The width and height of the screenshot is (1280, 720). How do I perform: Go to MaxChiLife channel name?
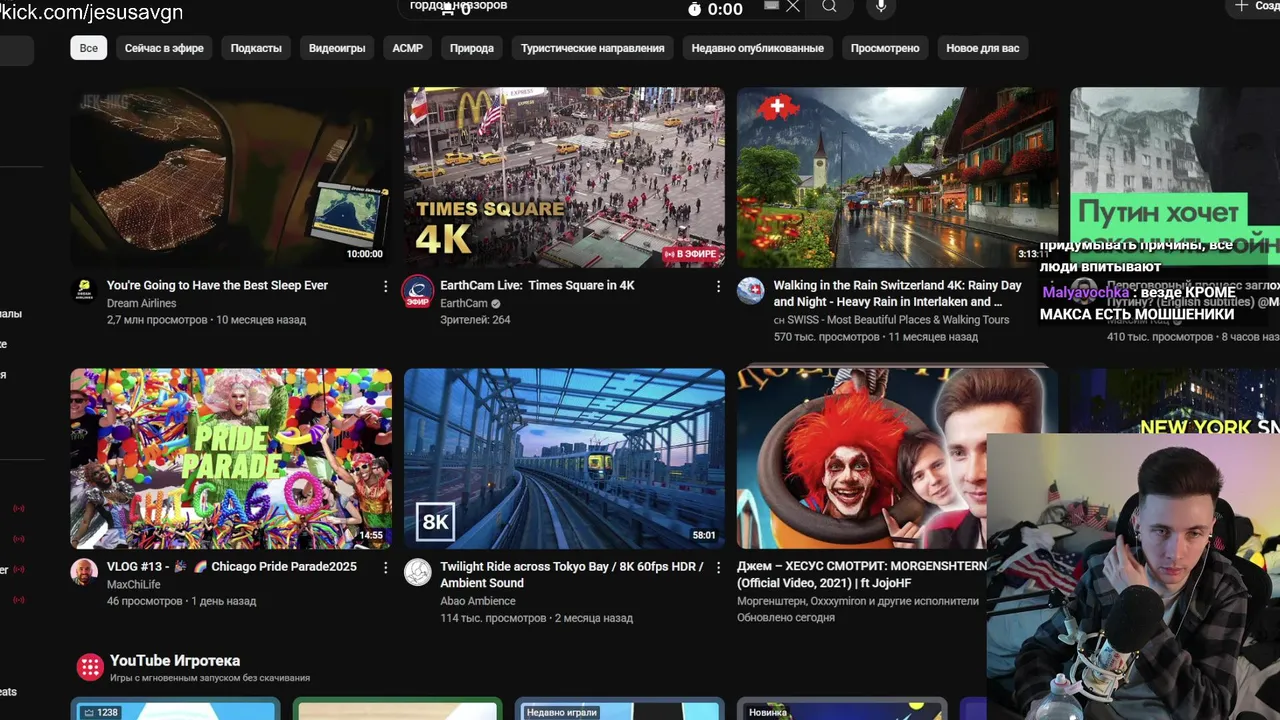click(x=133, y=584)
